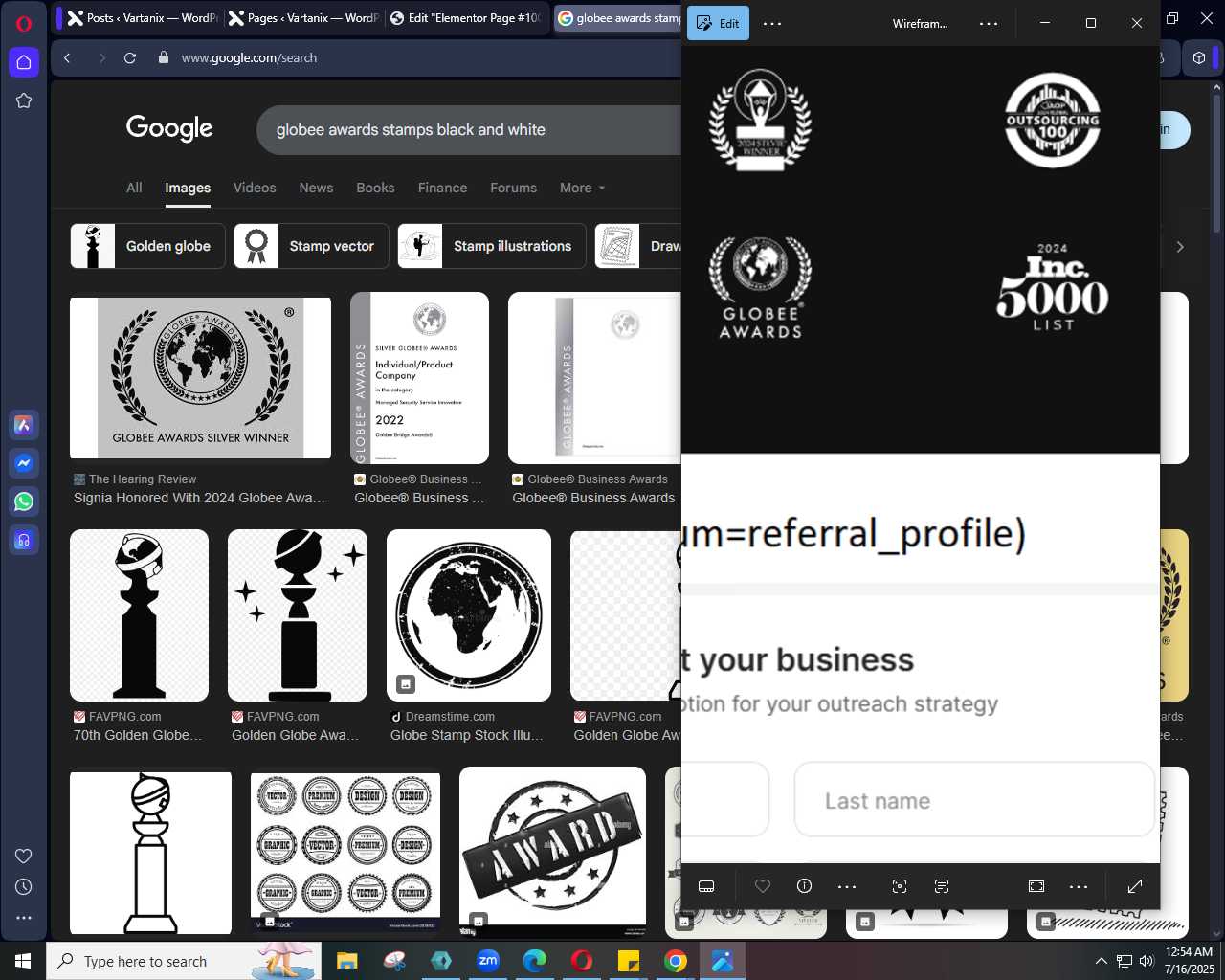Open more options beside the fit to window icon
This screenshot has width=1225, height=980.
1079,886
